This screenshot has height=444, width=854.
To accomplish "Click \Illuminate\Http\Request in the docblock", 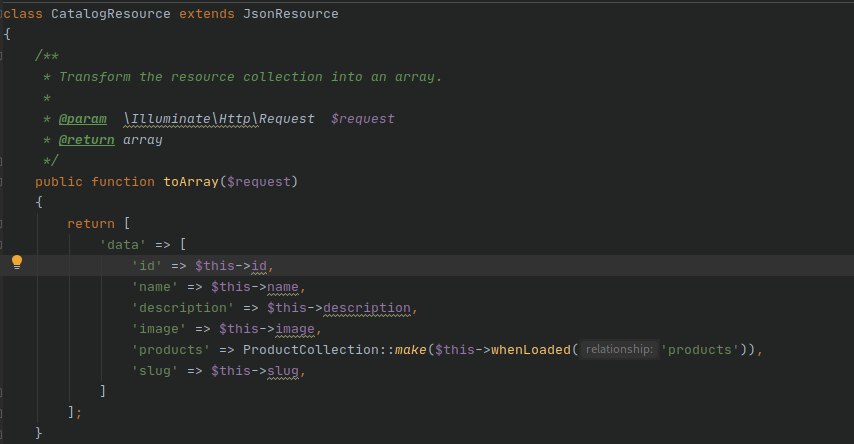I will click(x=219, y=119).
